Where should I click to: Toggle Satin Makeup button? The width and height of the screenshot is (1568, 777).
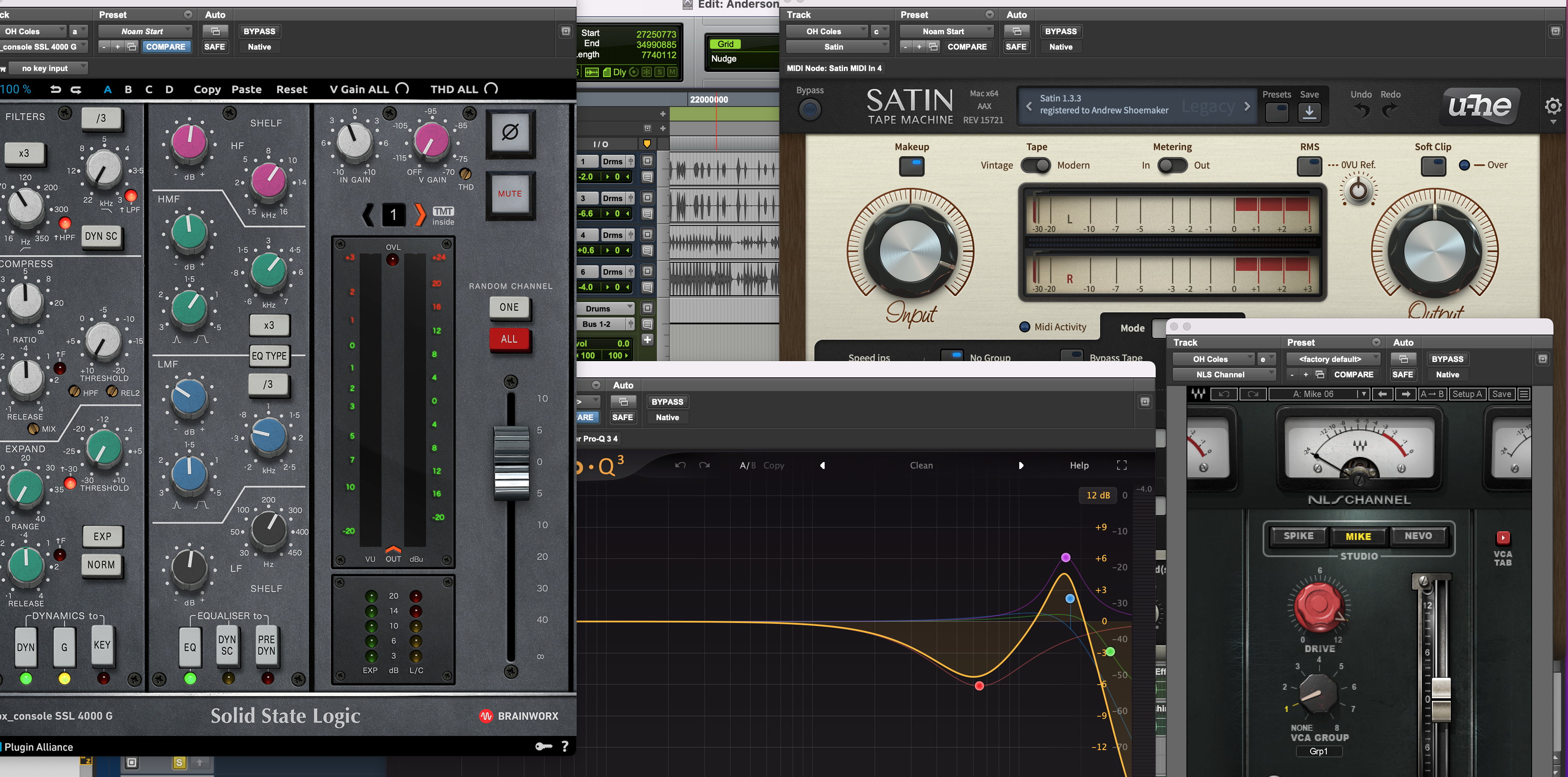pyautogui.click(x=911, y=166)
